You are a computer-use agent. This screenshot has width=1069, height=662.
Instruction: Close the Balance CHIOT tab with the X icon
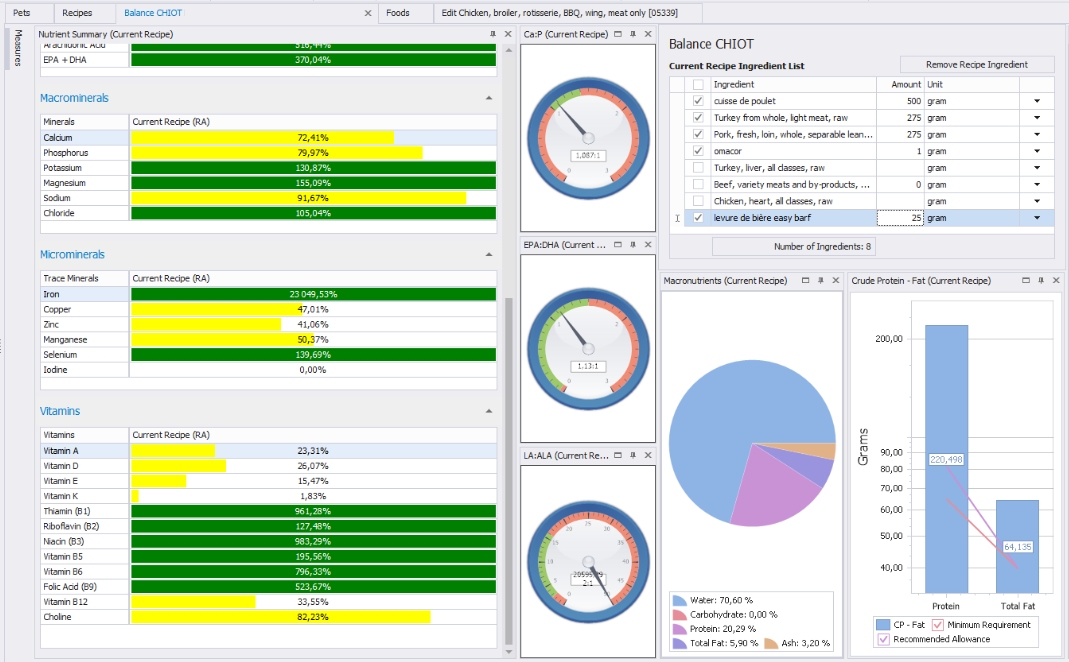pyautogui.click(x=368, y=13)
